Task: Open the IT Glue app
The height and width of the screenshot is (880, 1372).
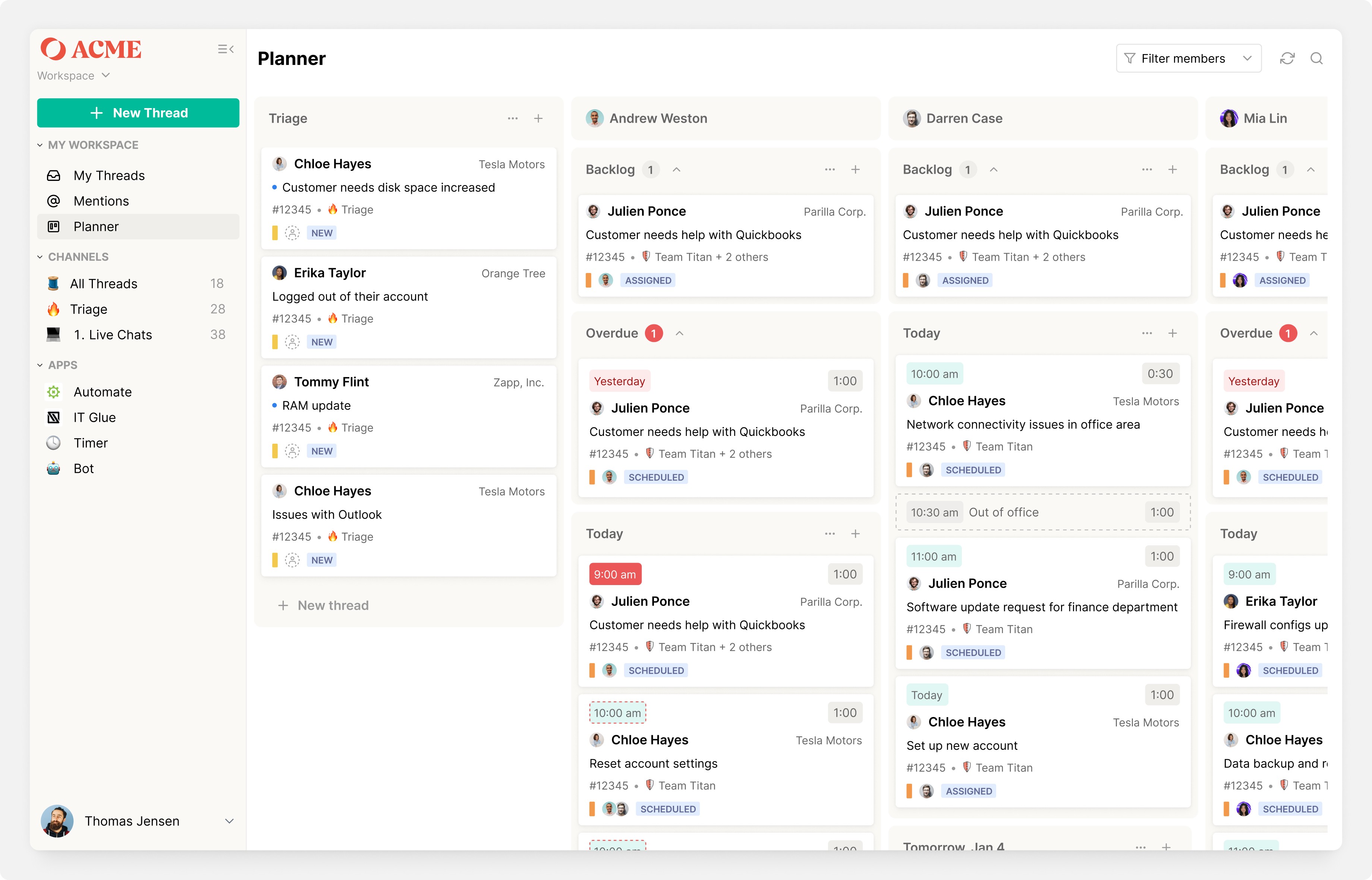Action: (94, 418)
